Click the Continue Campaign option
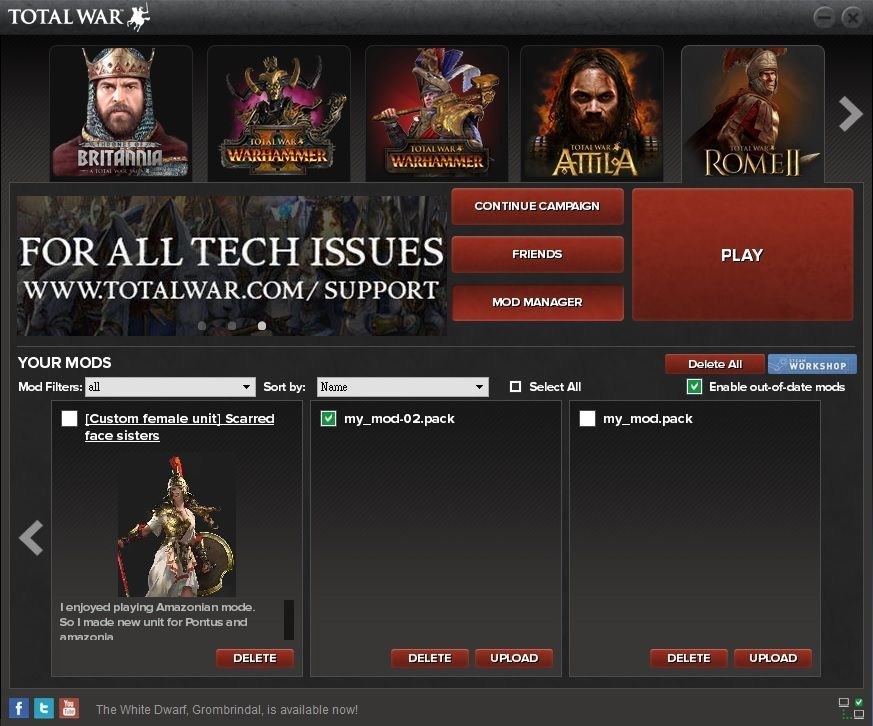This screenshot has width=873, height=726. (537, 206)
